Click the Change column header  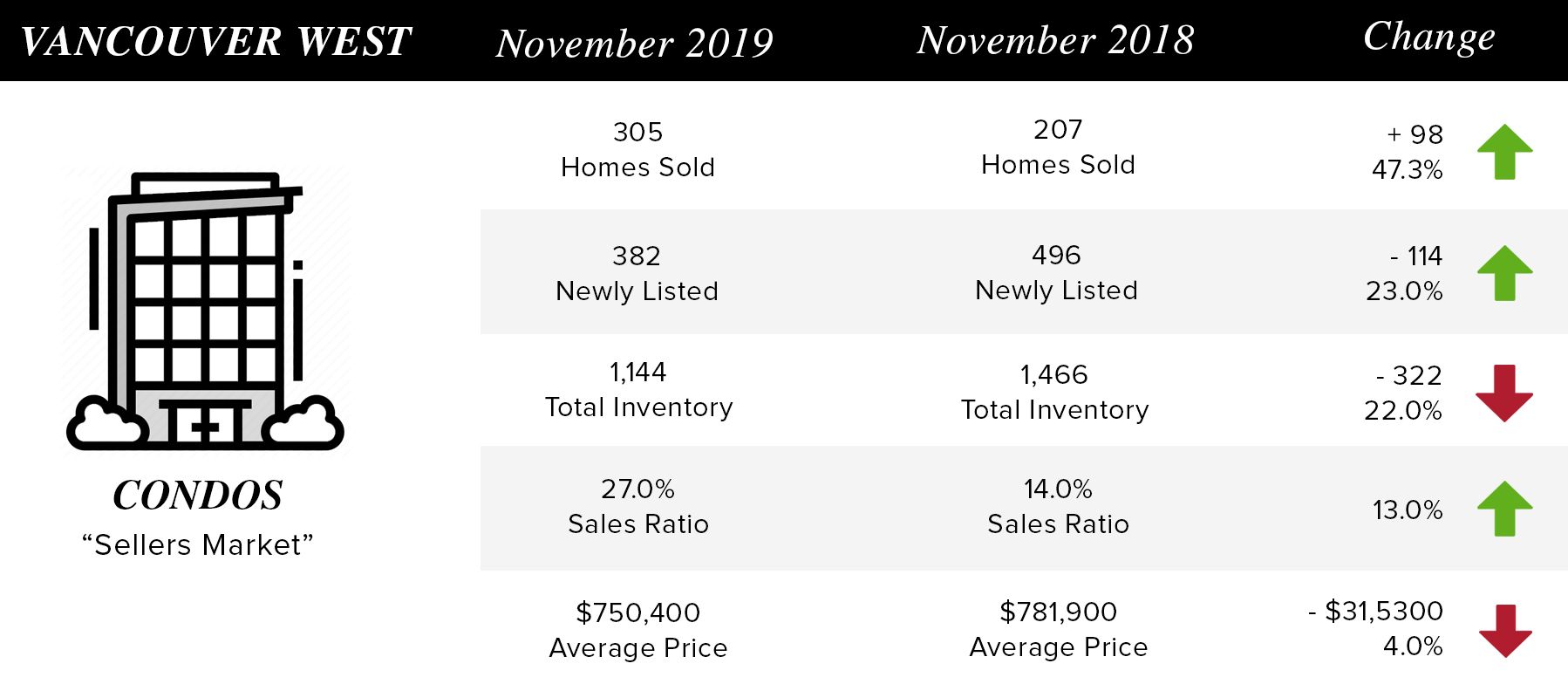[x=1429, y=38]
